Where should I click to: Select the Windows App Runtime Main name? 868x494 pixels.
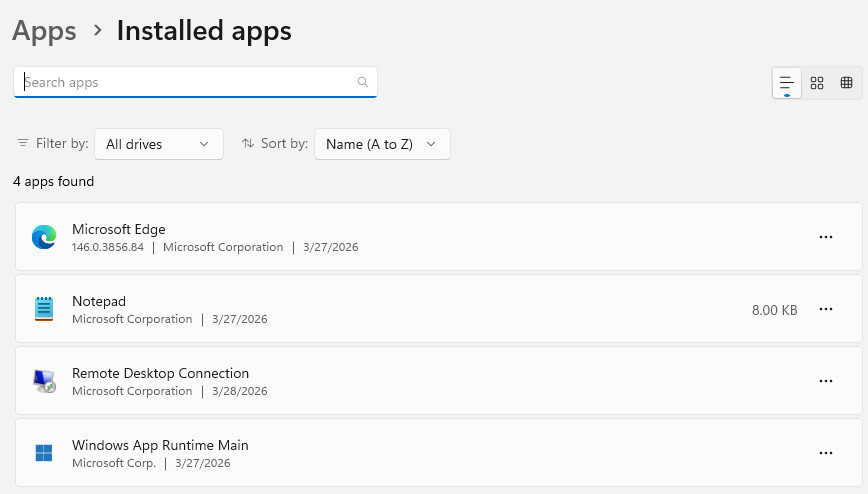160,445
